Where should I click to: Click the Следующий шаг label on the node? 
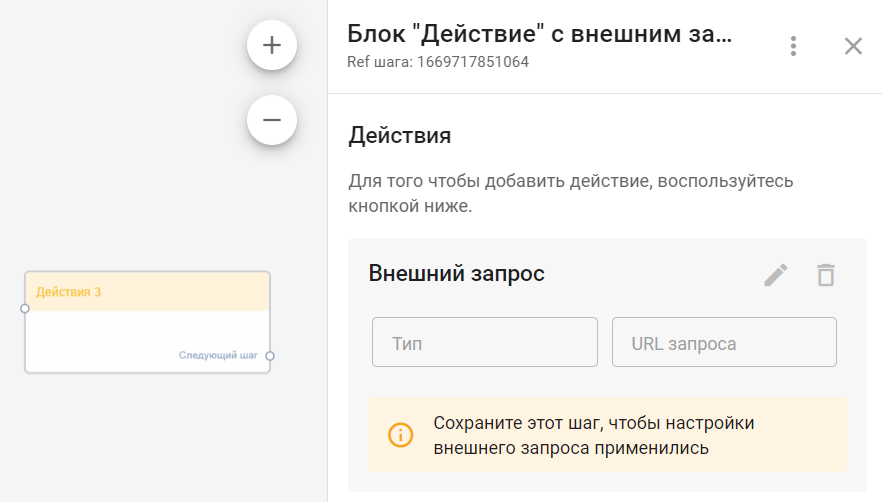tap(218, 355)
